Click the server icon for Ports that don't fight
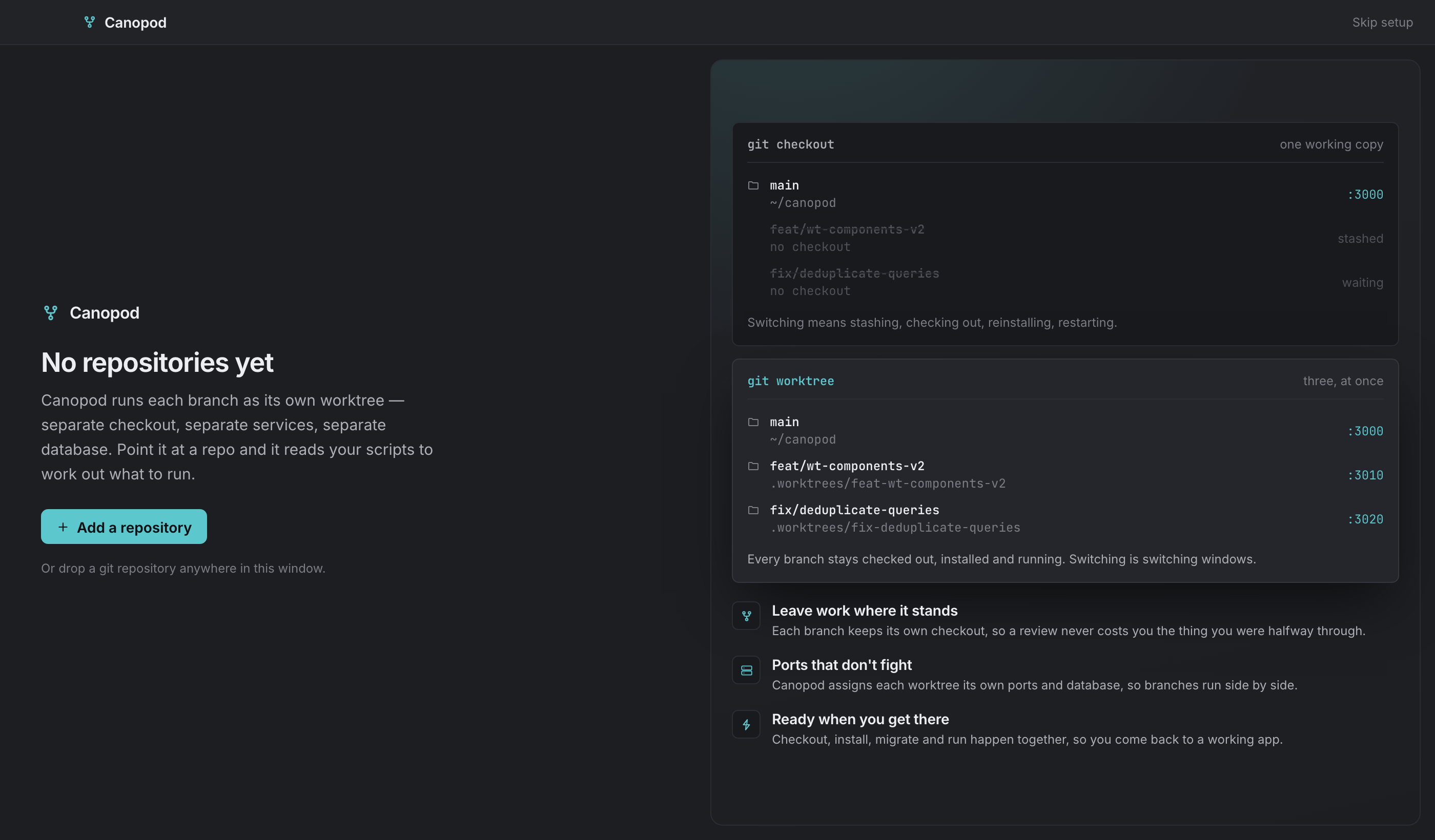Viewport: 1435px width, 840px height. coord(746,670)
